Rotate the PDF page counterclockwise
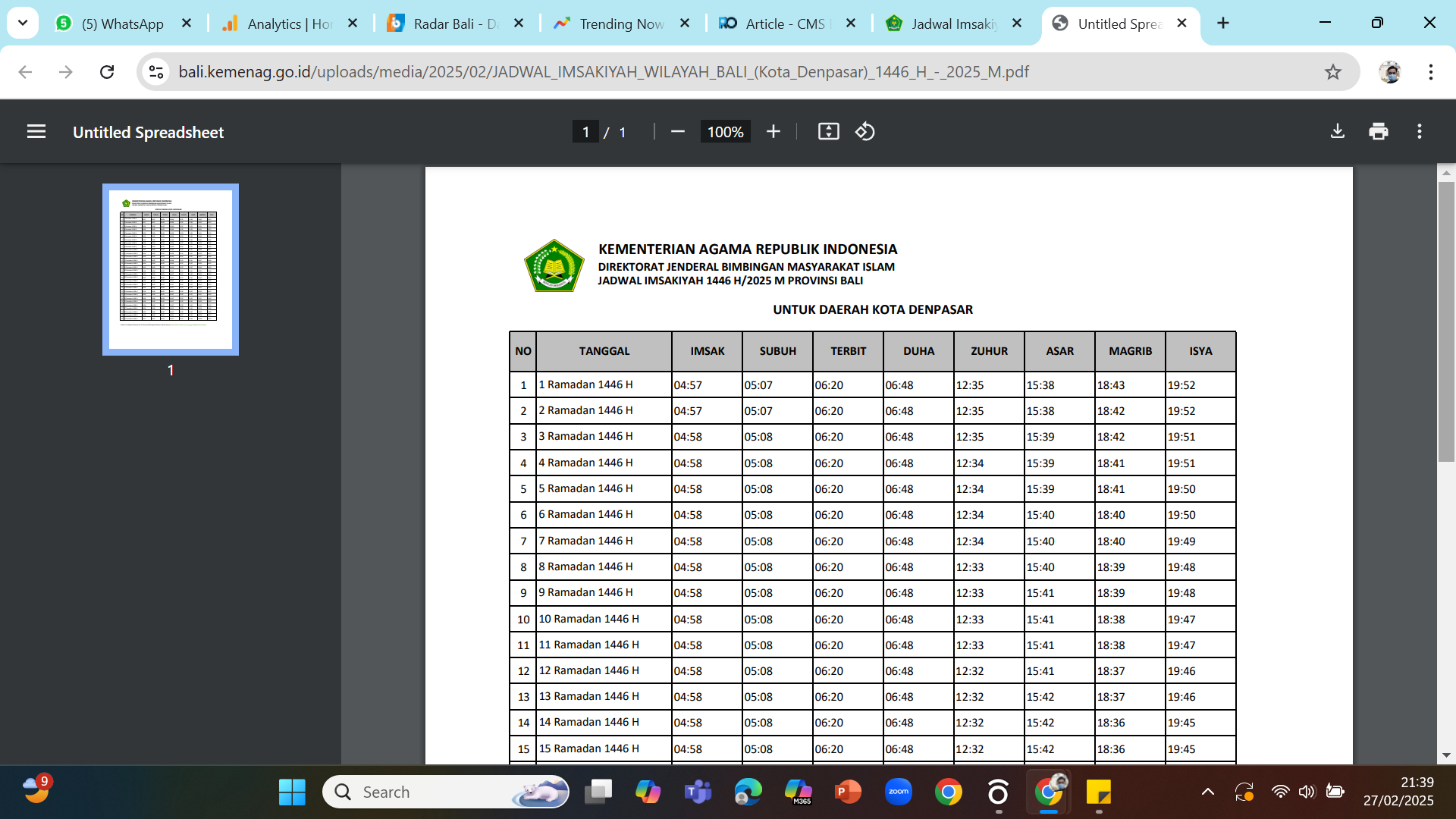Screen dimensions: 1456x819 coord(865,131)
